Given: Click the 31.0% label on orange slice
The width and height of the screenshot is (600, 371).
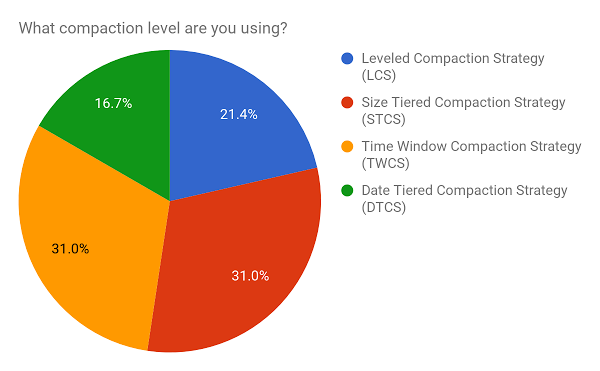Looking at the screenshot, I should [x=70, y=249].
